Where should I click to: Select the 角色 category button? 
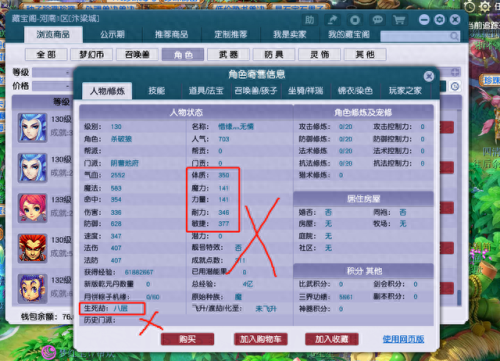[183, 54]
